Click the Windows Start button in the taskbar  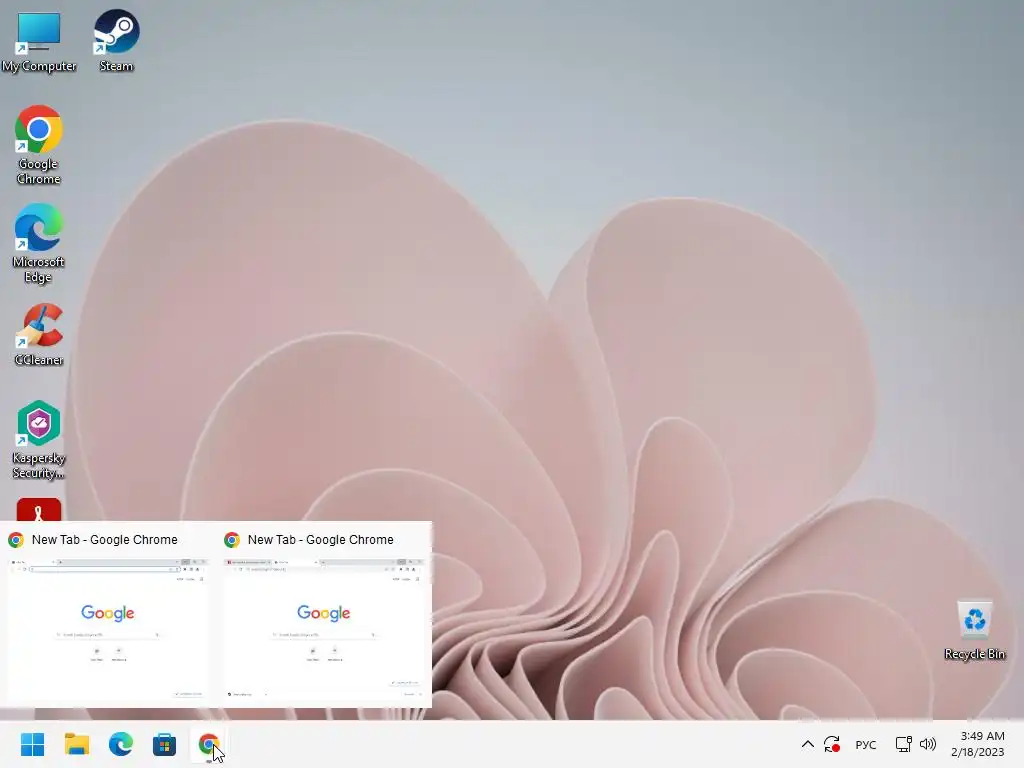point(33,744)
